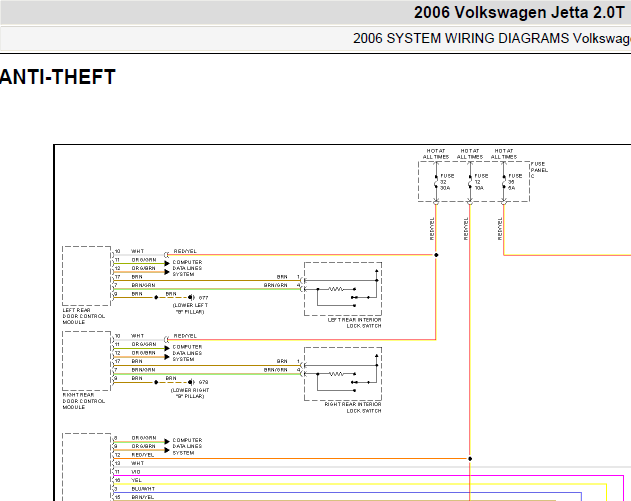Click "HOT AT ALL TIMES" above fuse 32
Viewport: 631px width, 501px height.
coord(436,154)
